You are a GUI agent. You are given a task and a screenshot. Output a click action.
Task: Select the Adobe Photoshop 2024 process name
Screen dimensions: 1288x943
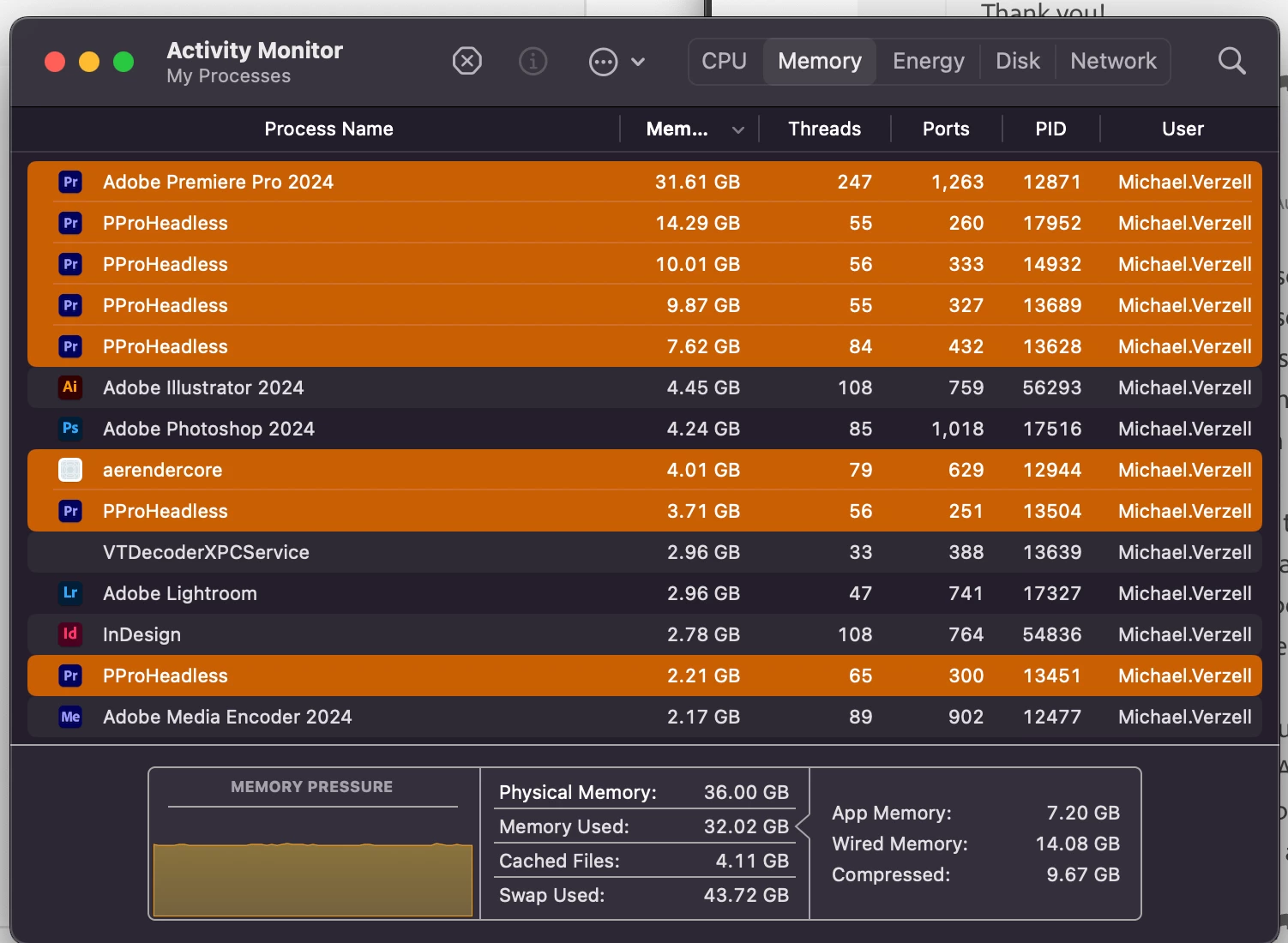coord(208,429)
